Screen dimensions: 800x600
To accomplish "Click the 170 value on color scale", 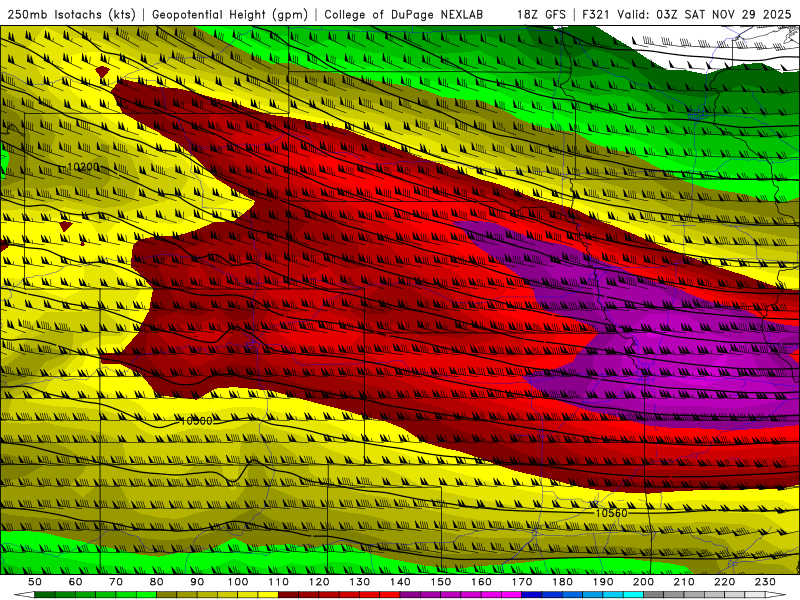I will (x=522, y=582).
